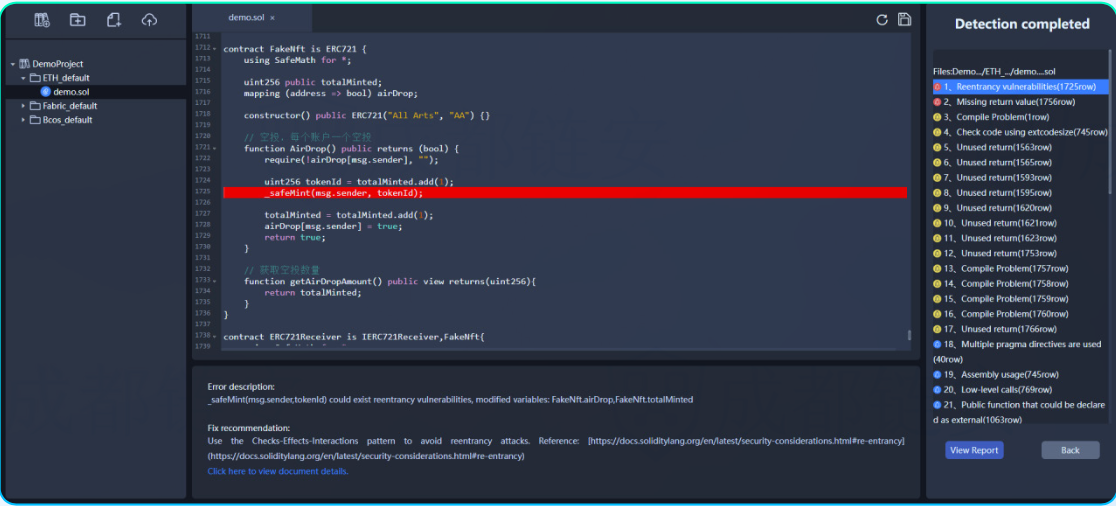
Task: Select Unused return(1753row) result
Action: click(x=1021, y=253)
